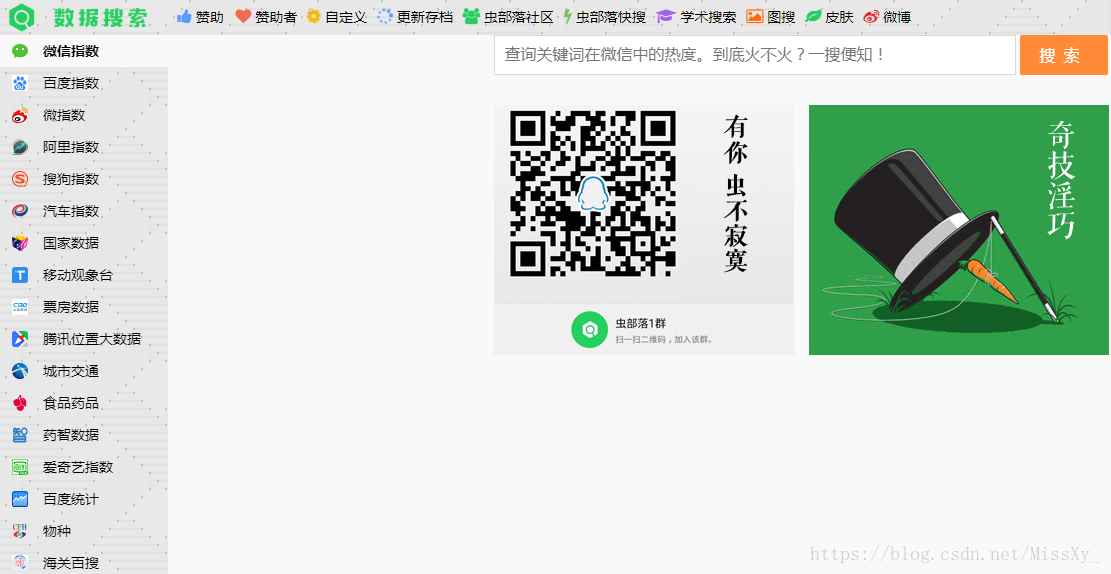Click the WeChat icon beside 微信指数
1111x574 pixels.
click(20, 51)
